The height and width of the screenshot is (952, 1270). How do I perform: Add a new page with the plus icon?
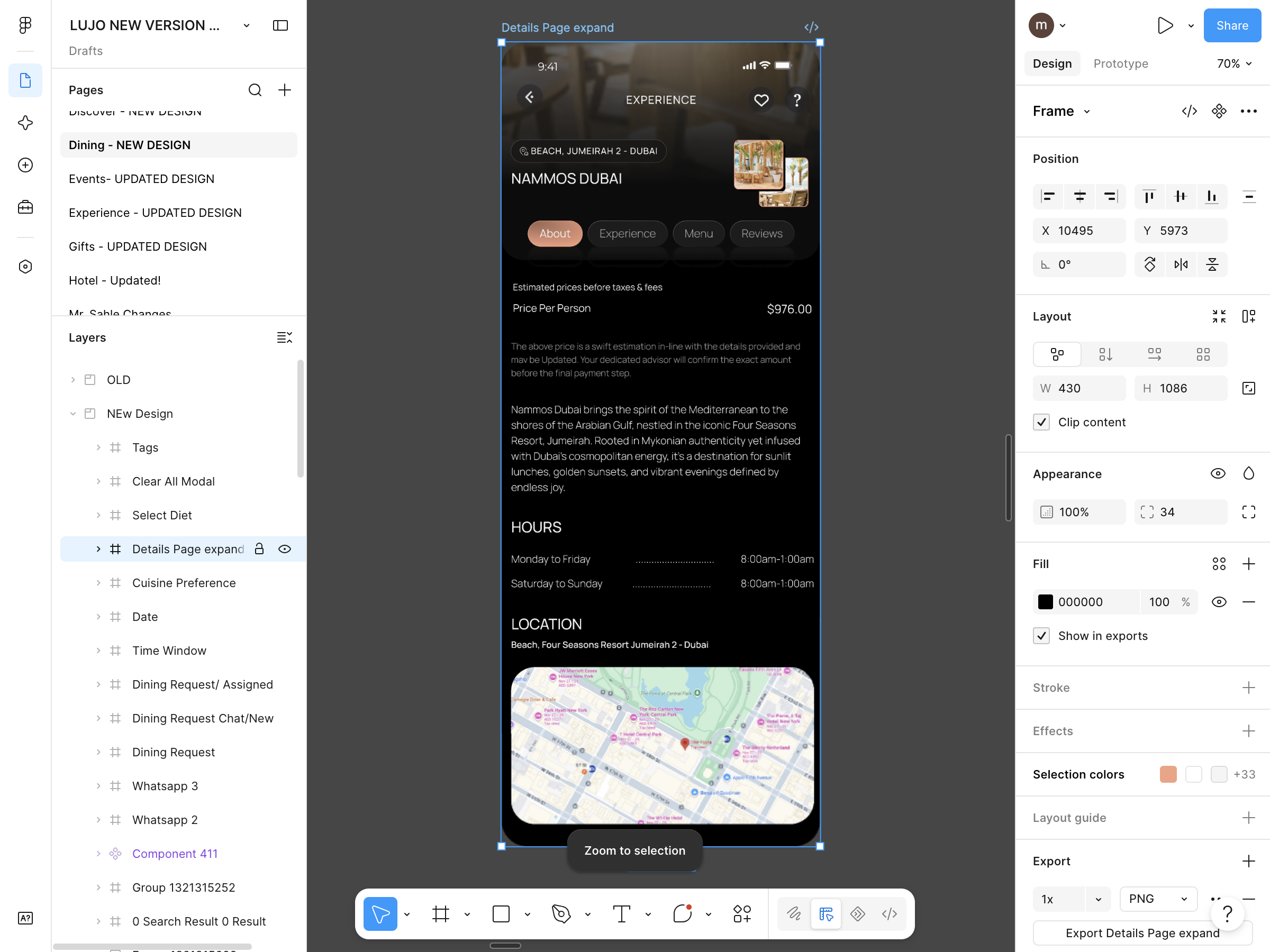pyautogui.click(x=285, y=90)
